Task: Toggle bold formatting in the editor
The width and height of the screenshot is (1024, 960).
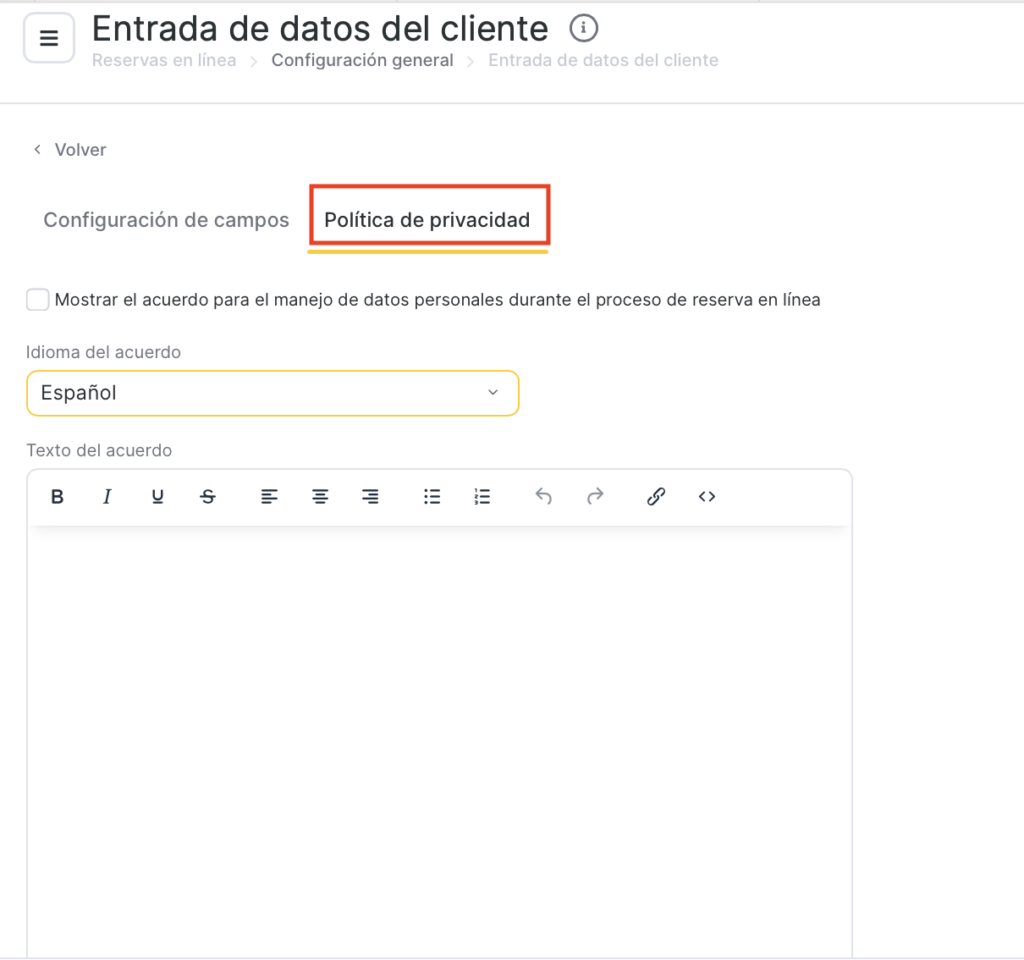Action: [x=57, y=497]
